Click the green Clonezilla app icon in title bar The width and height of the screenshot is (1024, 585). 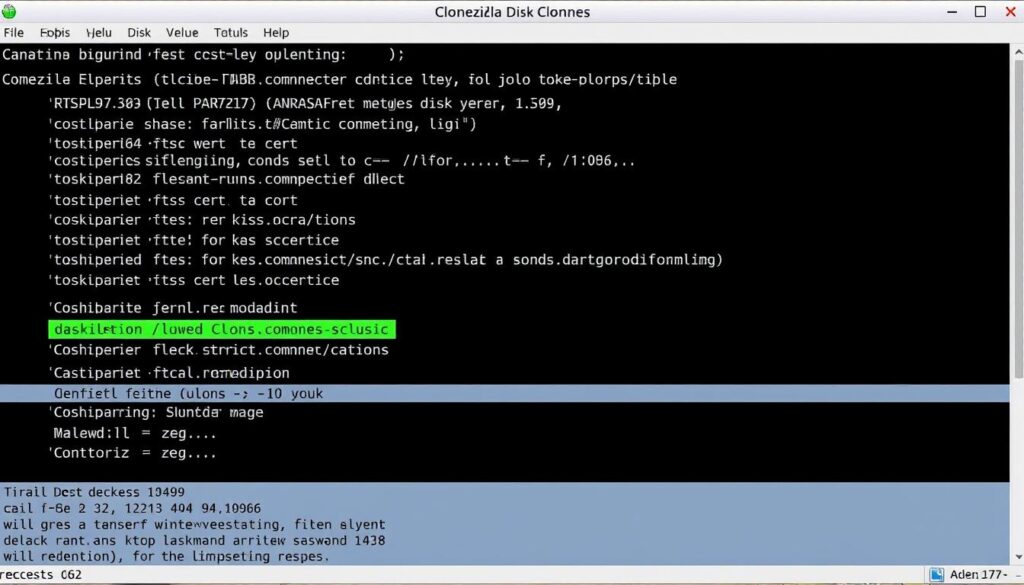click(9, 11)
